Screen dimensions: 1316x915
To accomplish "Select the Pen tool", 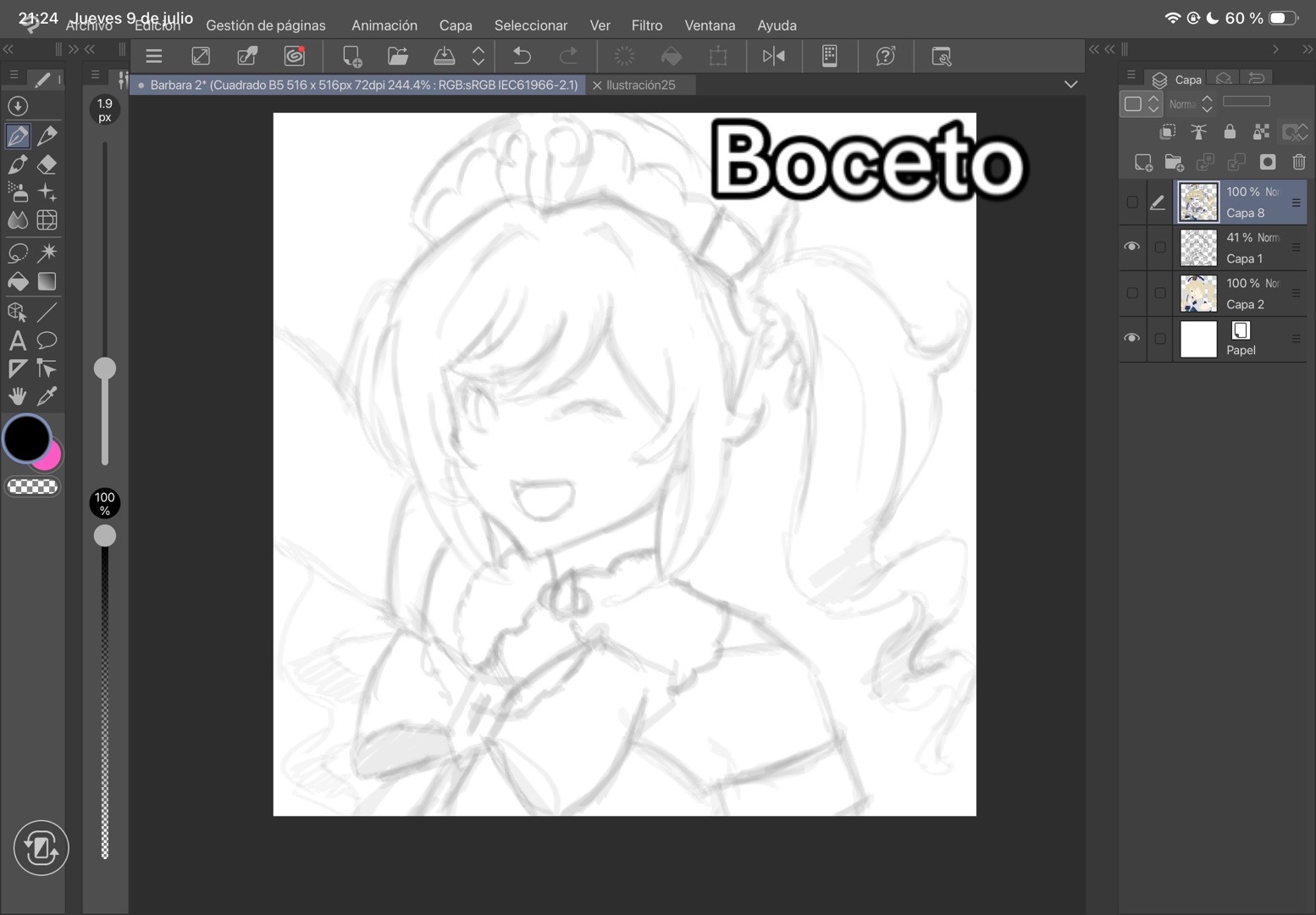I will coord(18,136).
